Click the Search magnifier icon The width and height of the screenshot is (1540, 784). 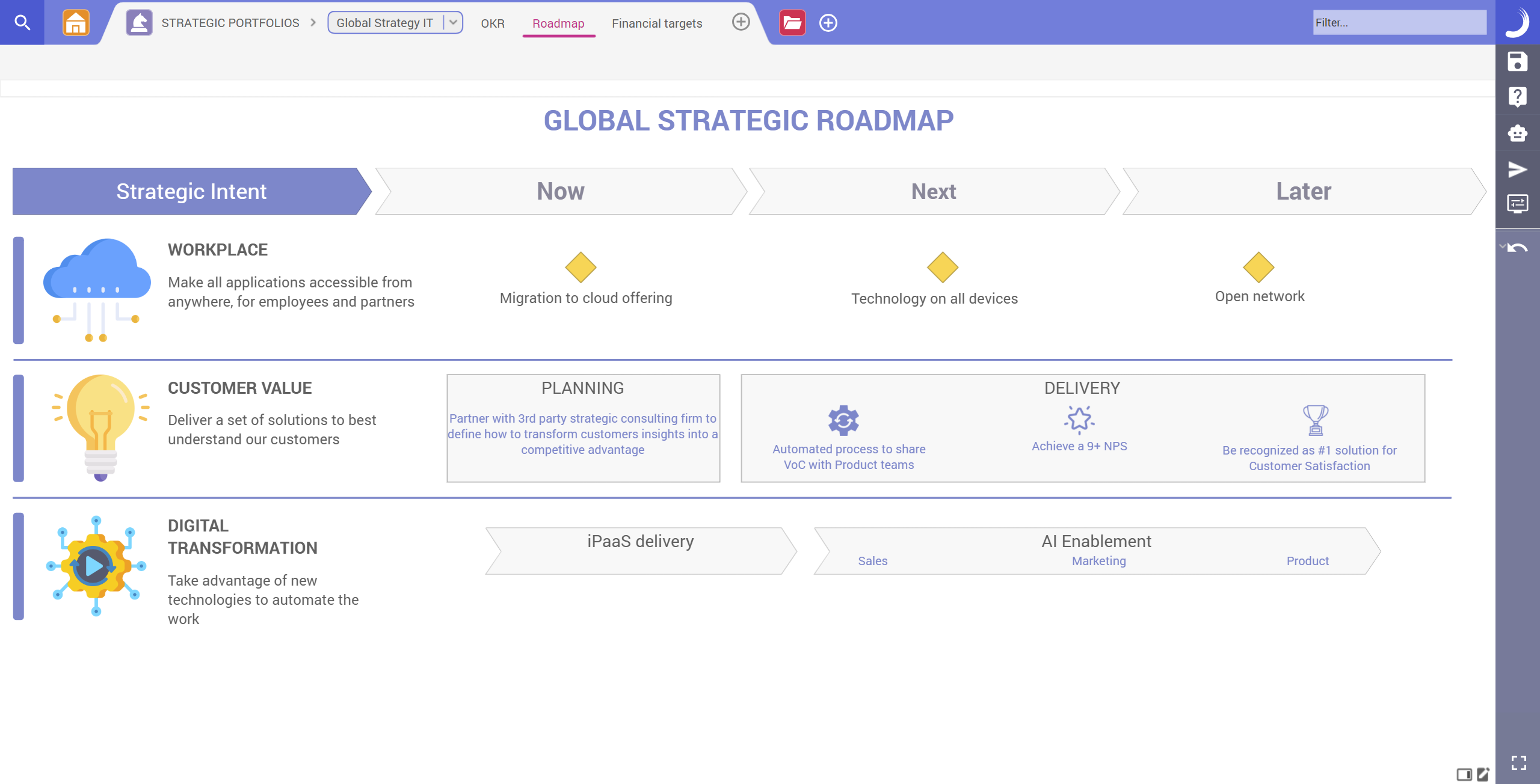point(22,22)
